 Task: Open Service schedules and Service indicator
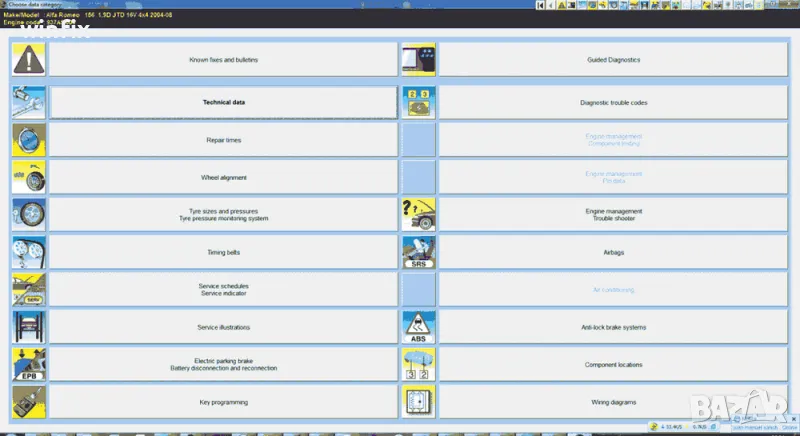tap(223, 290)
